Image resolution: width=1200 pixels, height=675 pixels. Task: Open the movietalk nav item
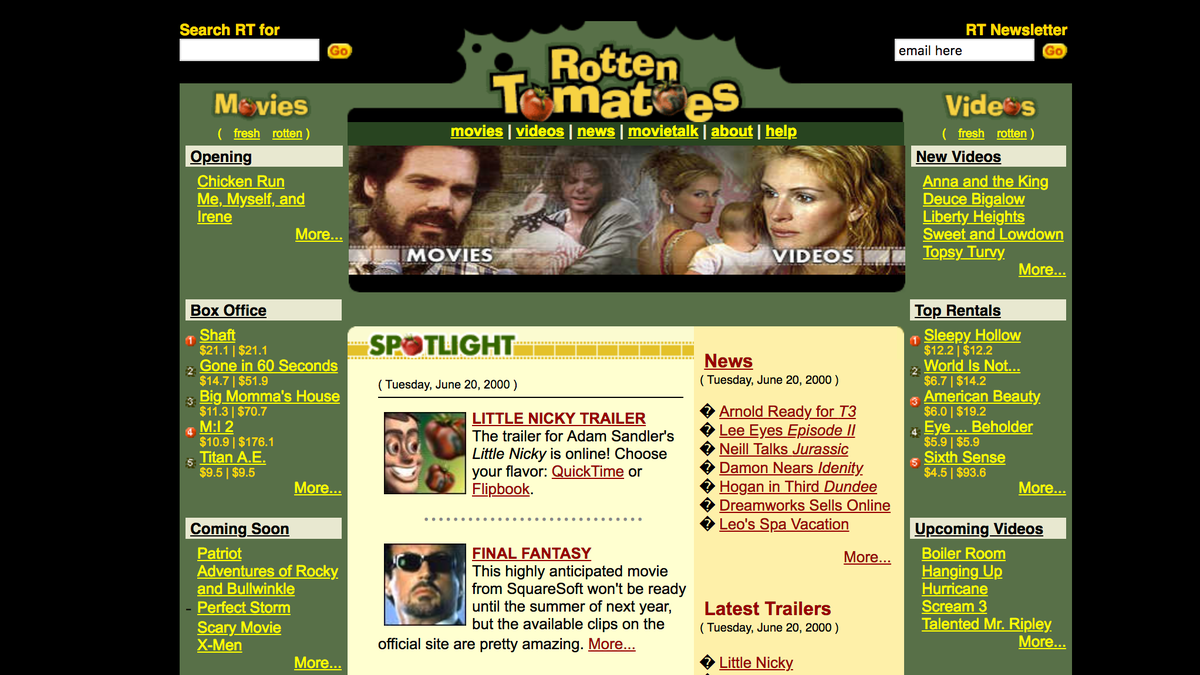(663, 131)
